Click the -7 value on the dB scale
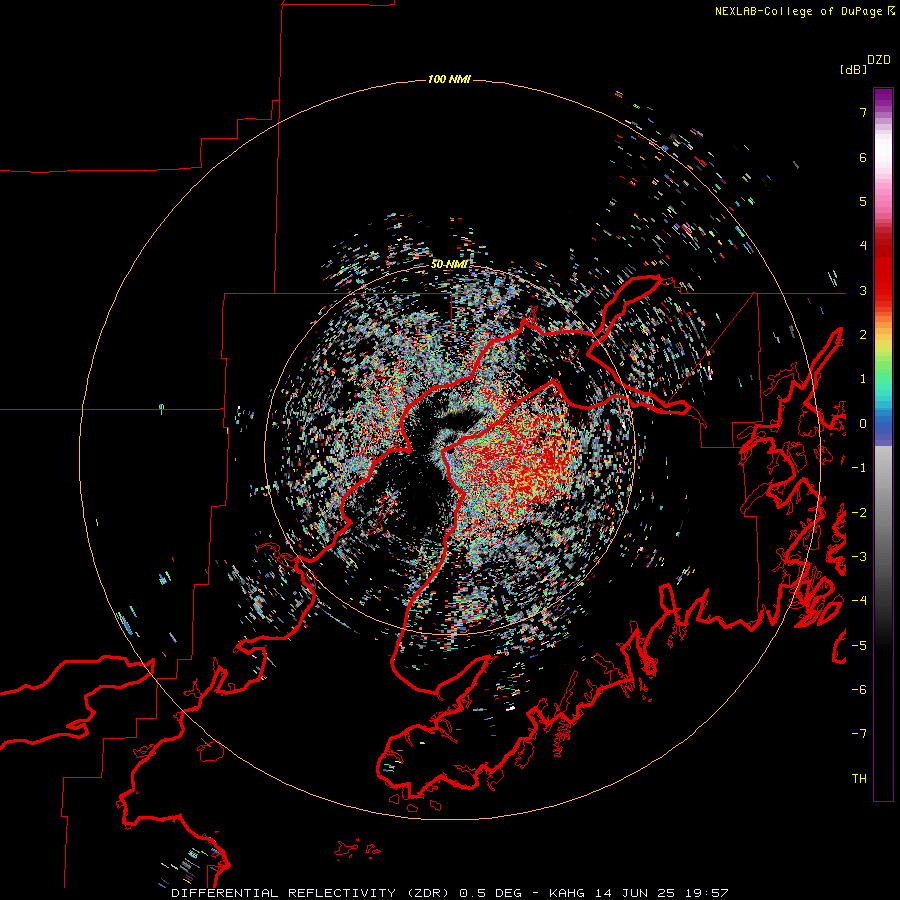 859,734
